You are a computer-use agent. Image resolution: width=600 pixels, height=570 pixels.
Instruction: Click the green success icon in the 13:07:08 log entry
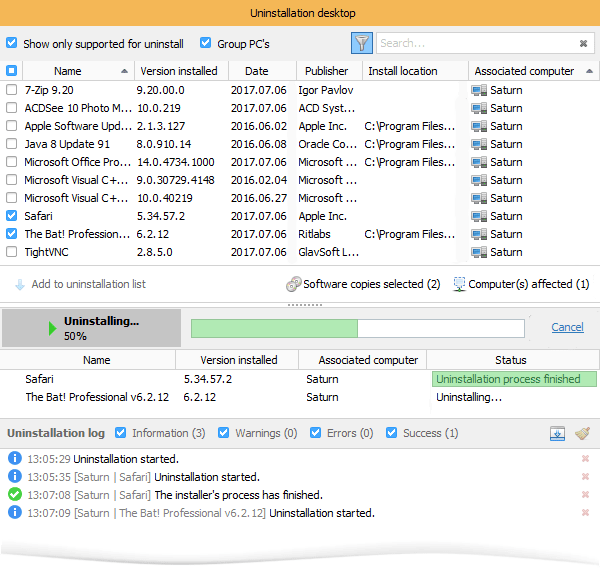[15, 494]
